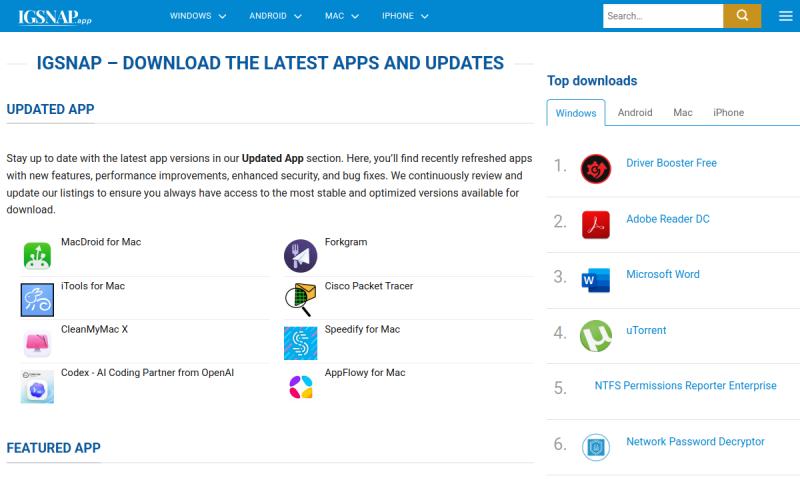Screen dimensions: 800x480
Task: Switch to the Android top downloads tab
Action: 635,113
